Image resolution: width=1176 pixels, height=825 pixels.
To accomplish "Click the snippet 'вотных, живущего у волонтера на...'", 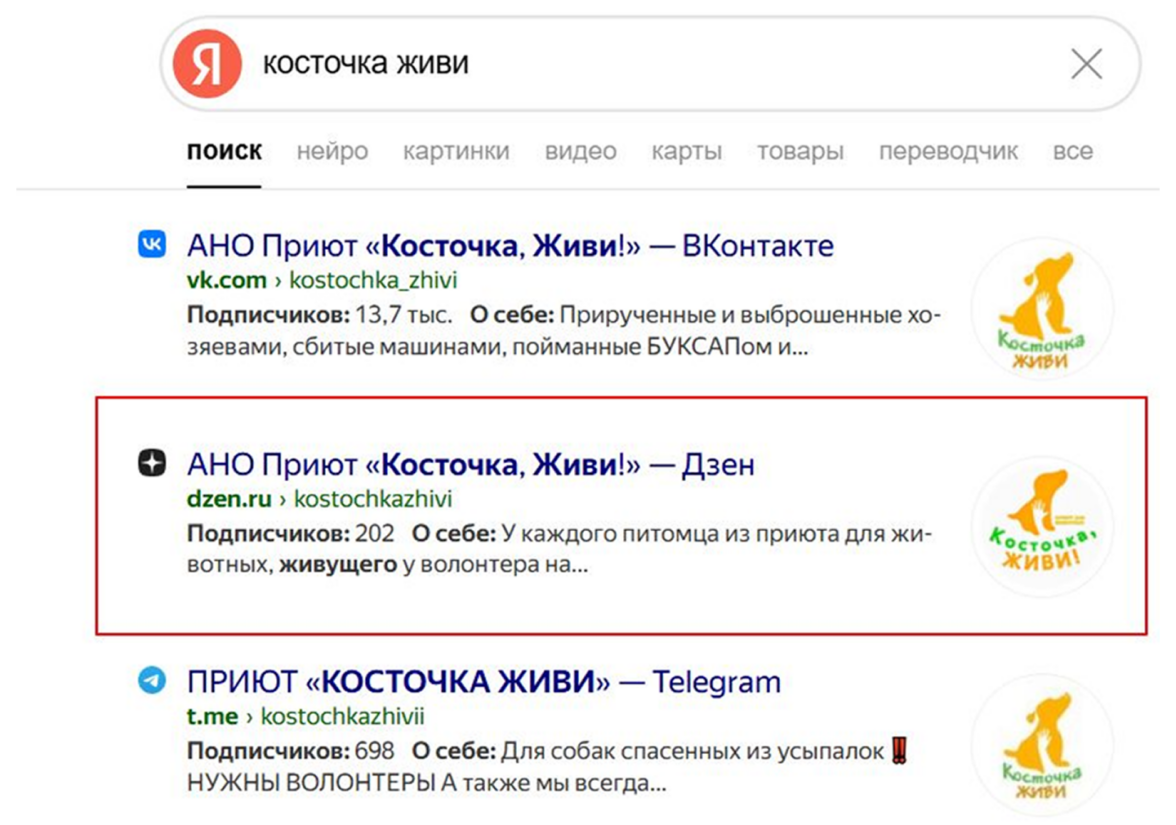I will [387, 564].
